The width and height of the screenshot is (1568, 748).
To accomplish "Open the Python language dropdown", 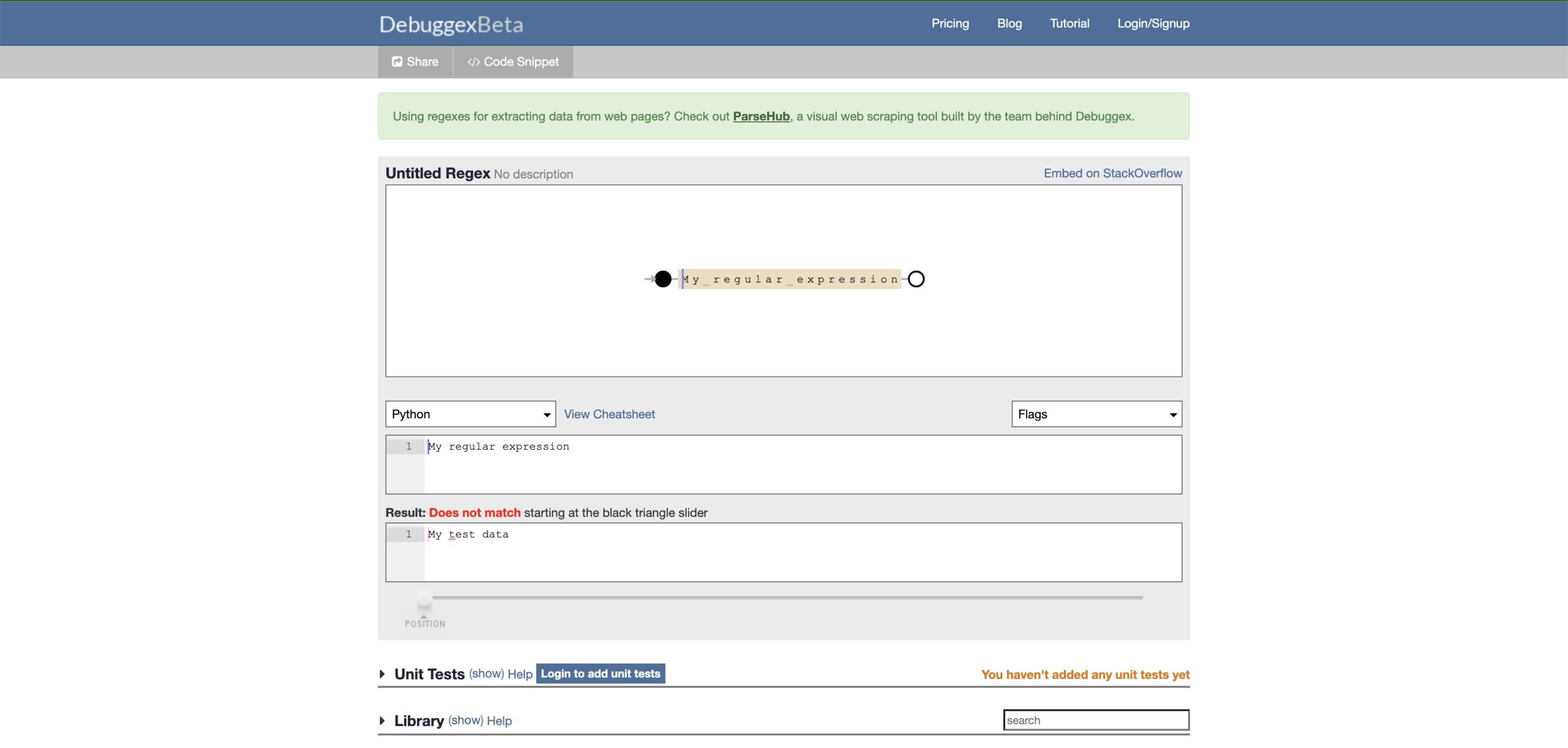I will [x=470, y=414].
